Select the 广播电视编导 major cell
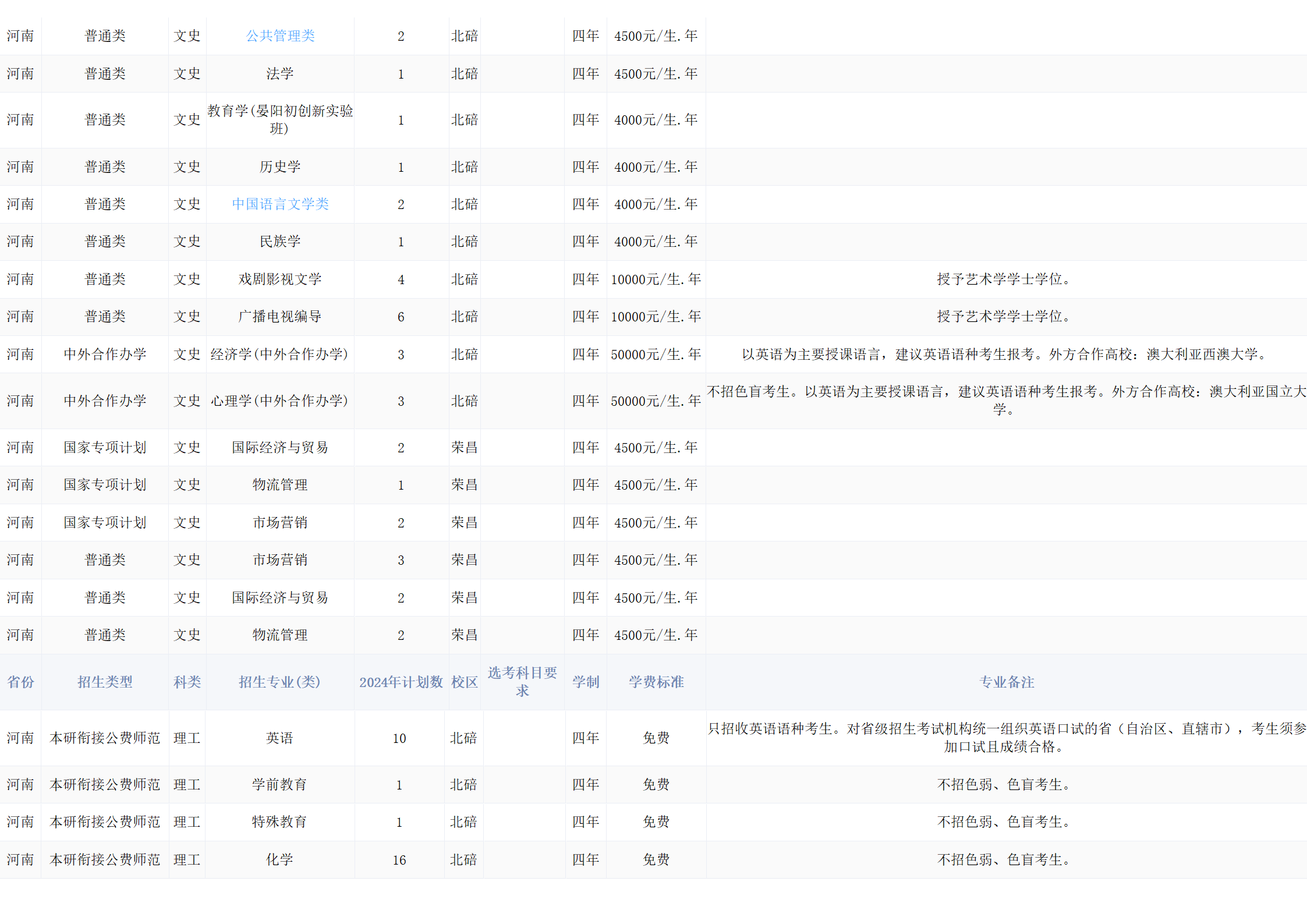The image size is (1307, 924). [280, 317]
